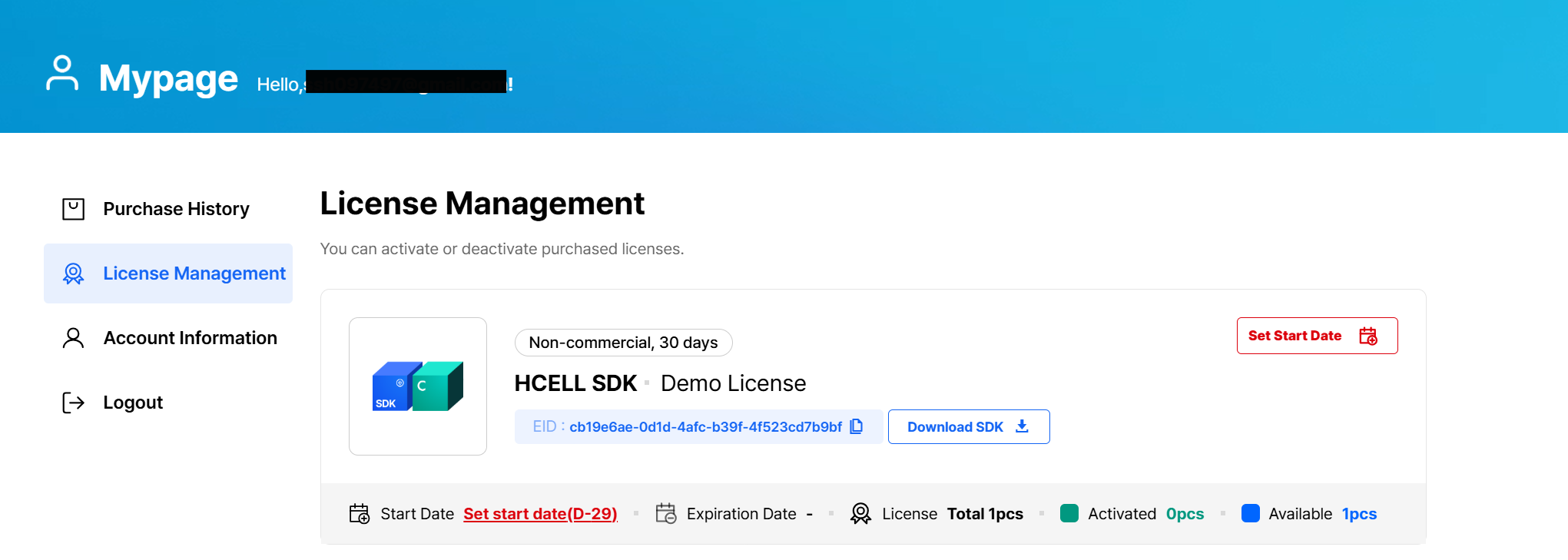Click the activate or deactivate description text
Image resolution: width=1568 pixels, height=560 pixels.
coord(502,249)
